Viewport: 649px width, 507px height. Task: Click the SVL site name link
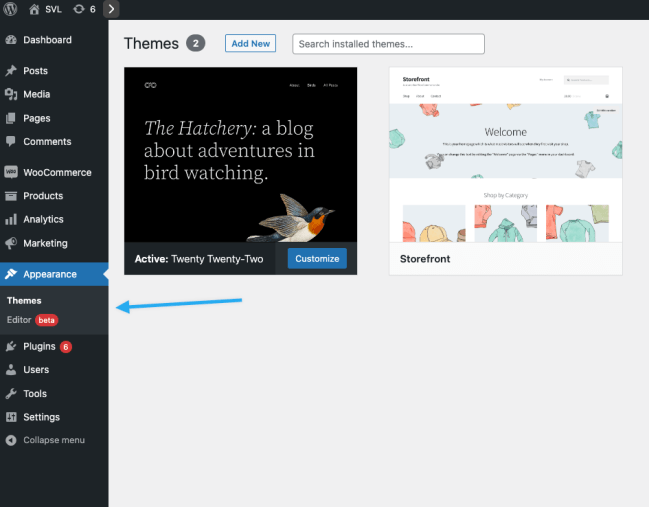tap(53, 9)
